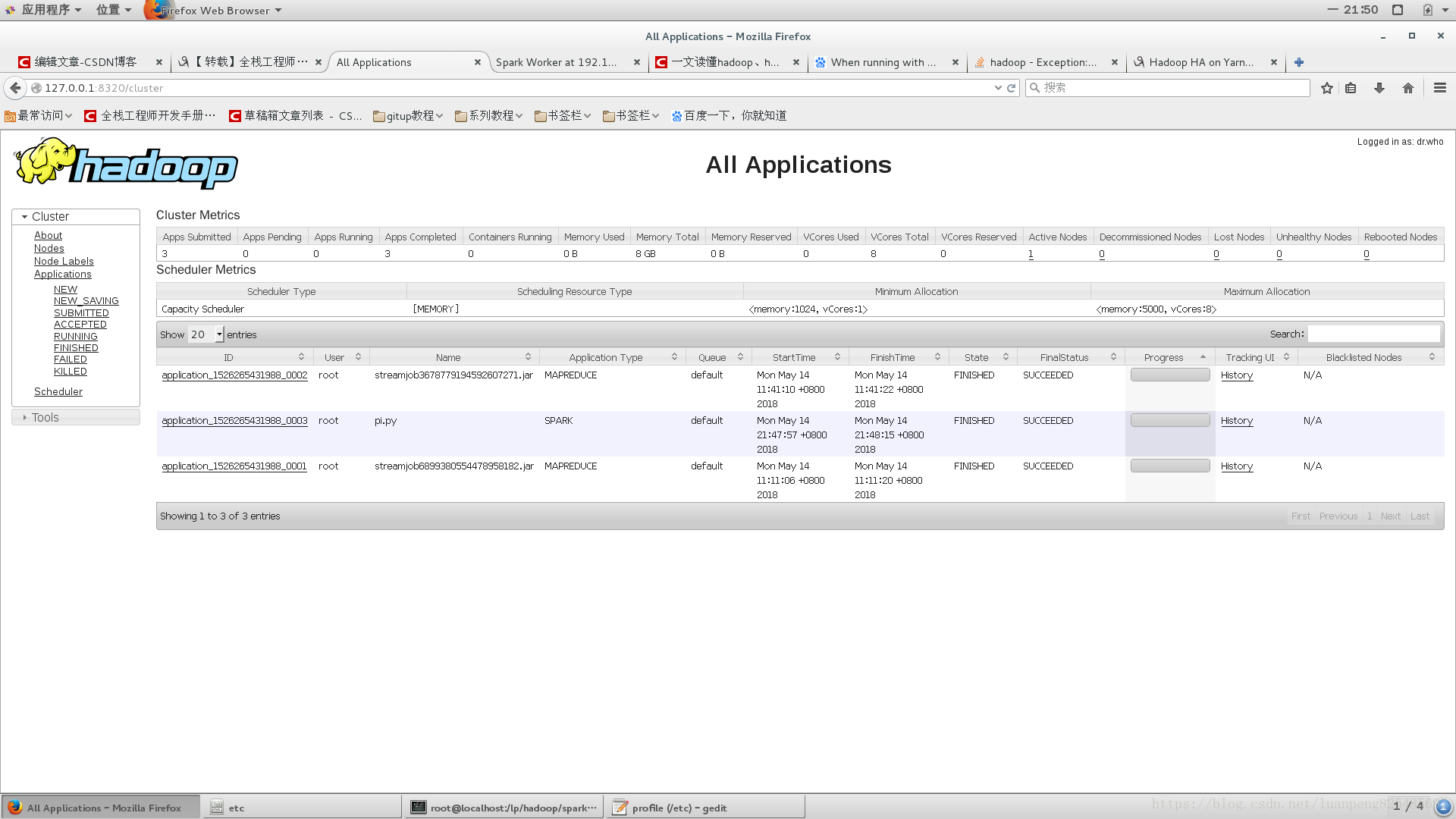Sort table by StartTime column
1456x819 pixels.
tap(837, 357)
